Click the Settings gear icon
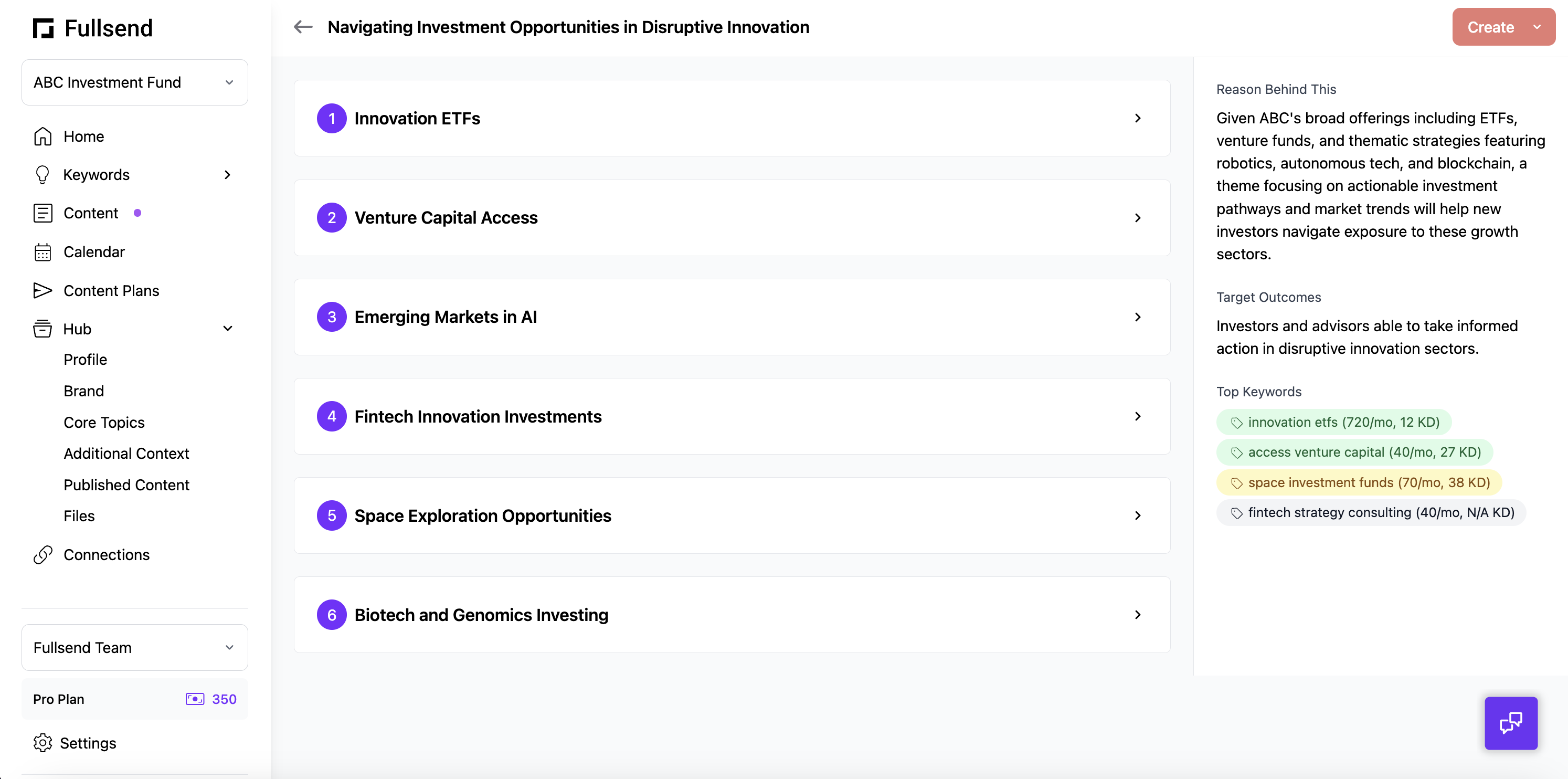Image resolution: width=1568 pixels, height=779 pixels. pos(43,743)
